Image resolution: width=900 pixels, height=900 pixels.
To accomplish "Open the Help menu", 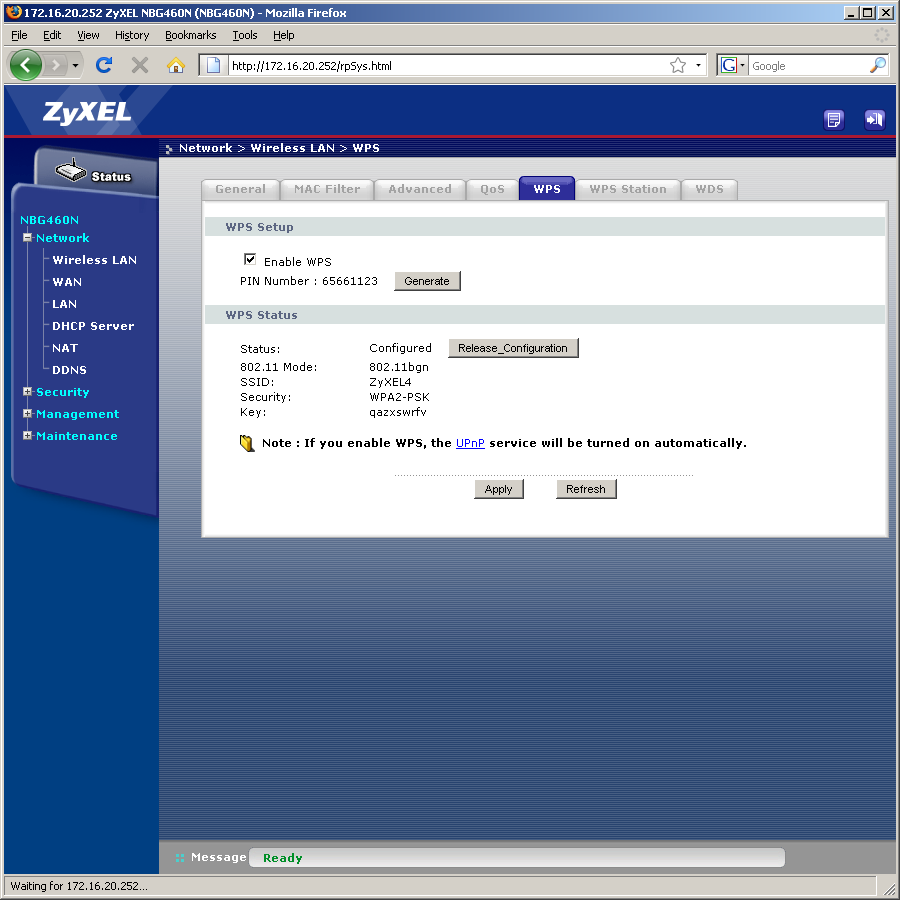I will tap(284, 36).
